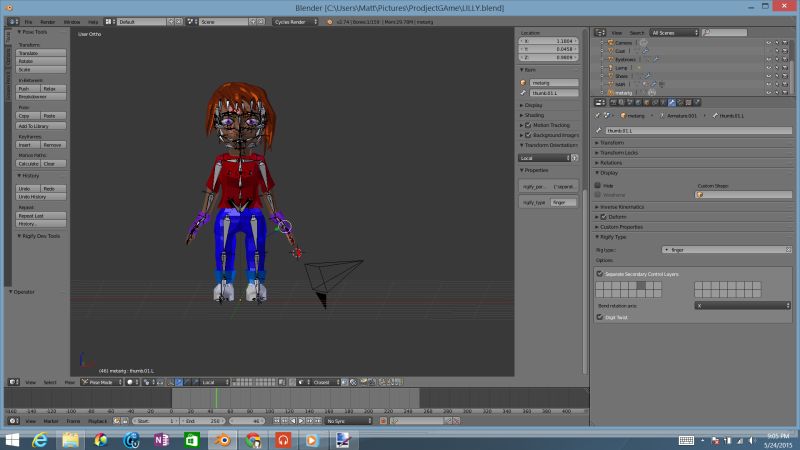Click the Windows Start button
Screen dimensions: 800x450
(12, 440)
